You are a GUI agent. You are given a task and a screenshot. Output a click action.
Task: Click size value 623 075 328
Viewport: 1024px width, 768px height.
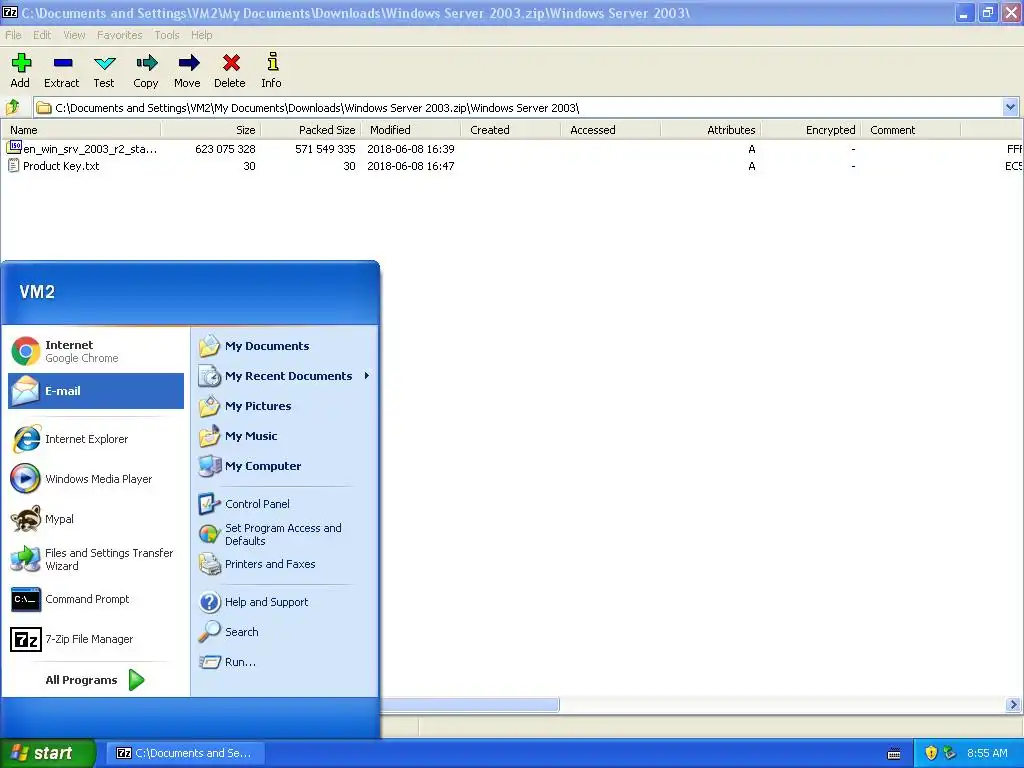point(225,149)
